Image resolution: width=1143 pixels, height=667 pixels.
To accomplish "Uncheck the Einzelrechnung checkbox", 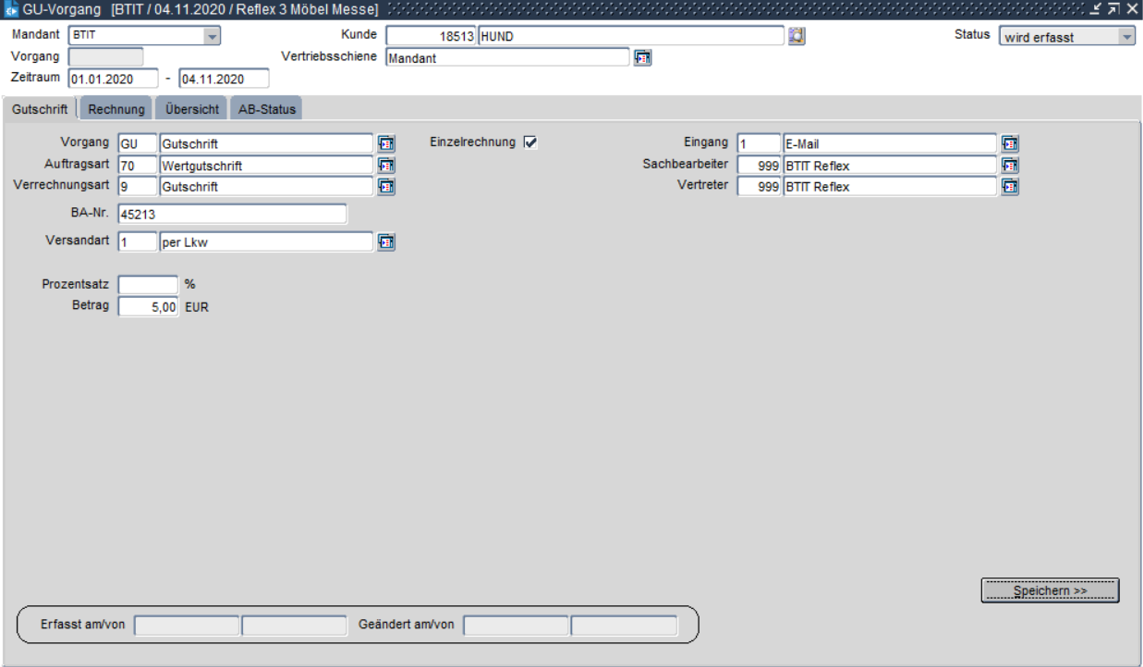I will pos(530,142).
